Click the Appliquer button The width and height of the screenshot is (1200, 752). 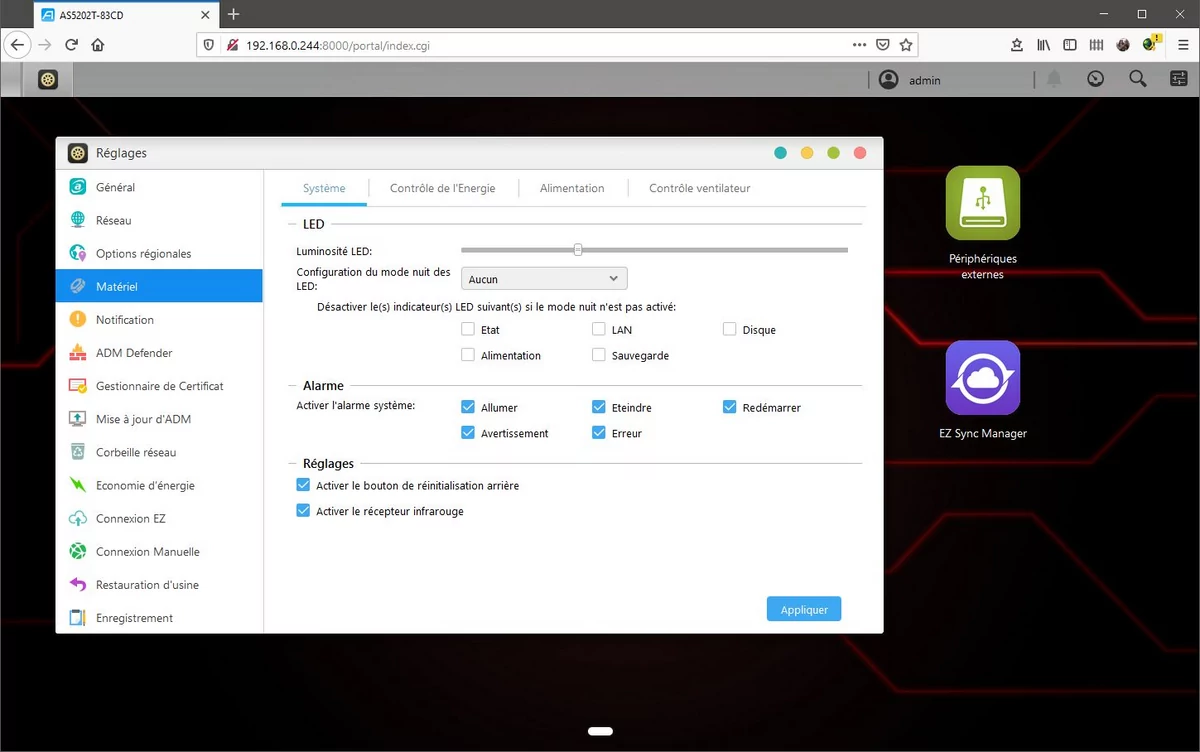coord(804,609)
